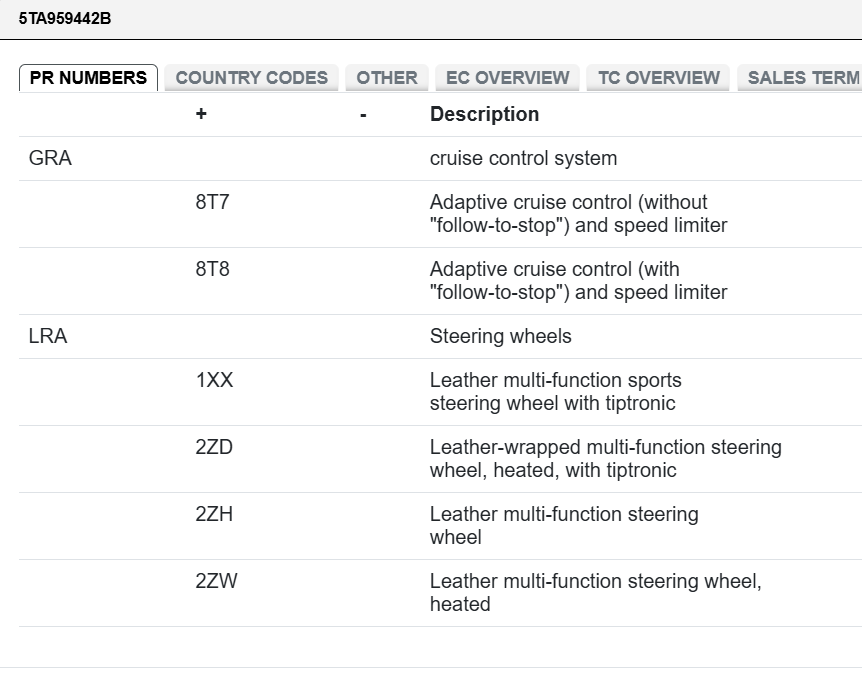Open the EC OVERVIEW tab
The image size is (862, 686).
(x=507, y=78)
